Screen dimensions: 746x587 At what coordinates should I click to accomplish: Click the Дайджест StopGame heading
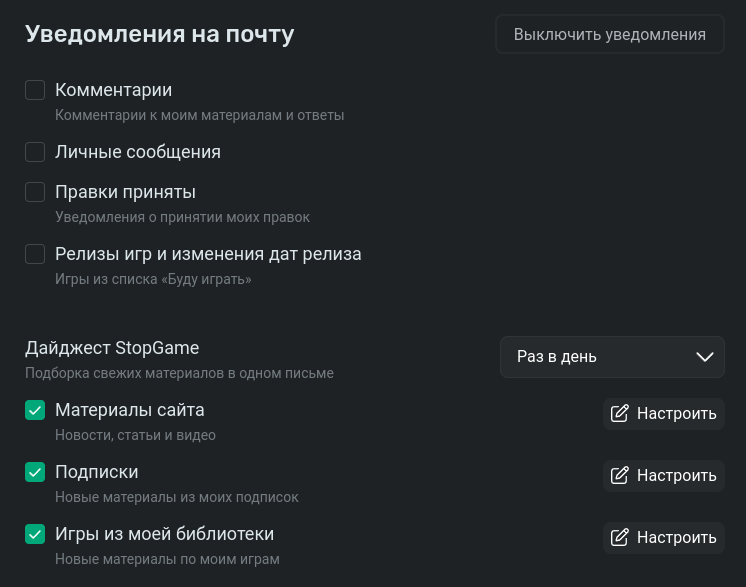(x=112, y=348)
